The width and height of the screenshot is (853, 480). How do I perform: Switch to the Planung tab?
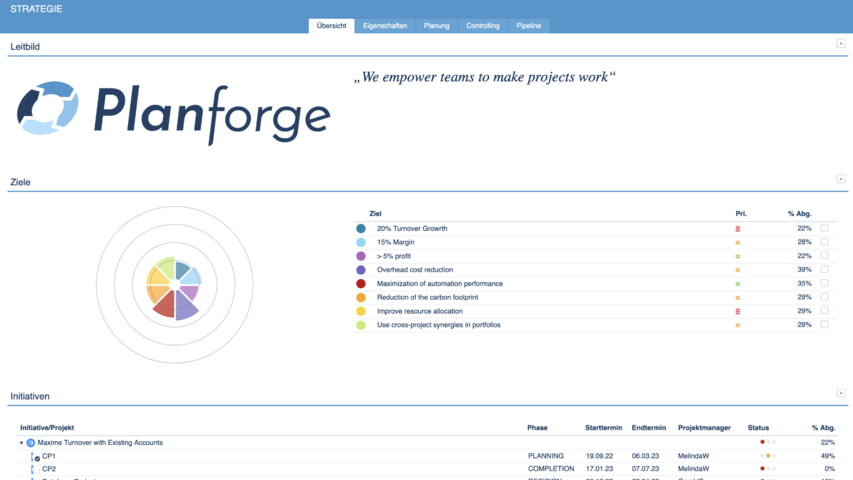coord(436,25)
